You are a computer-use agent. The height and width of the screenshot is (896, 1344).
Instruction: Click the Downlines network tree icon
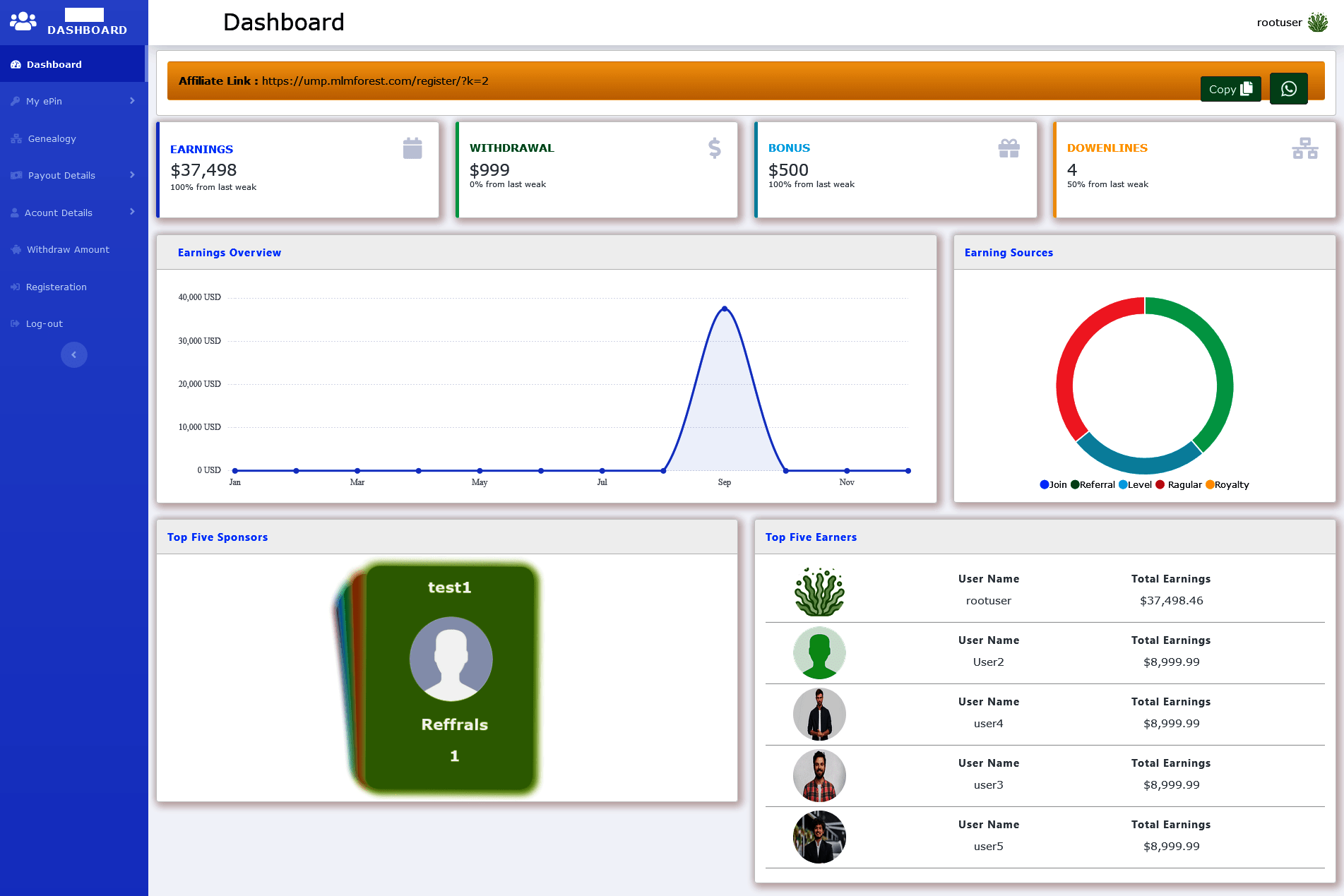pyautogui.click(x=1304, y=148)
